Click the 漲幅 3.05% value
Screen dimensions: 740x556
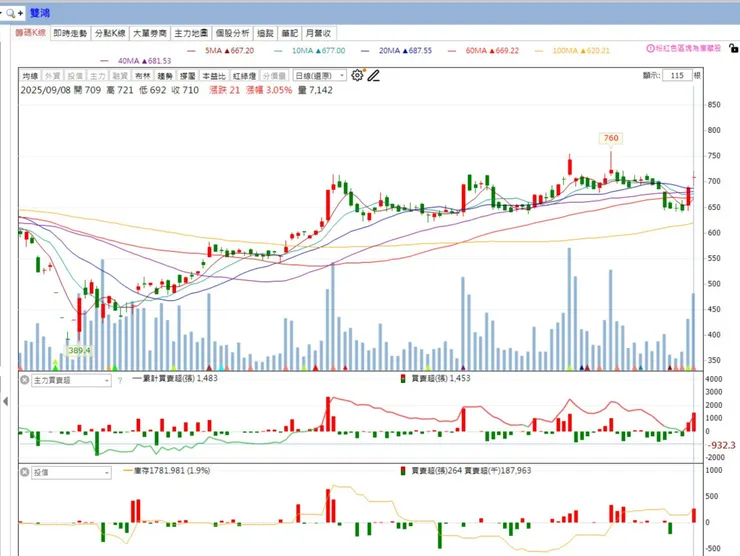tap(269, 90)
